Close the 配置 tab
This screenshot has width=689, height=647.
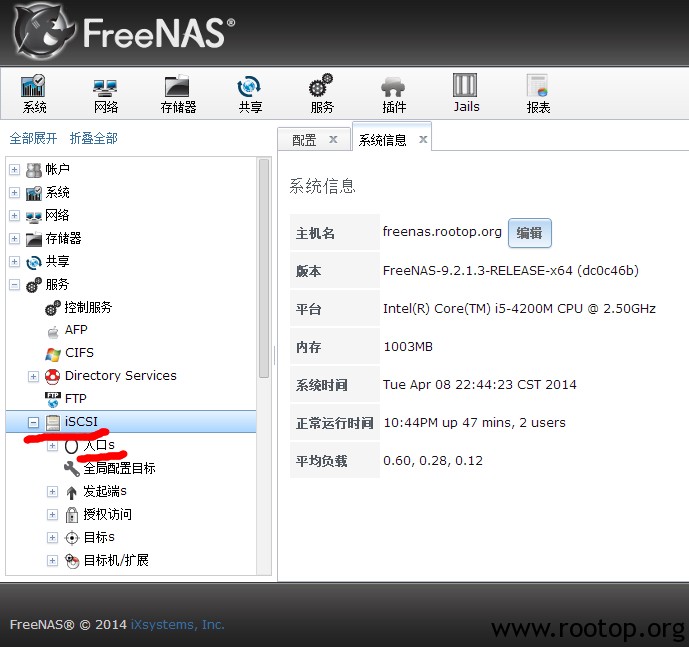pos(334,140)
